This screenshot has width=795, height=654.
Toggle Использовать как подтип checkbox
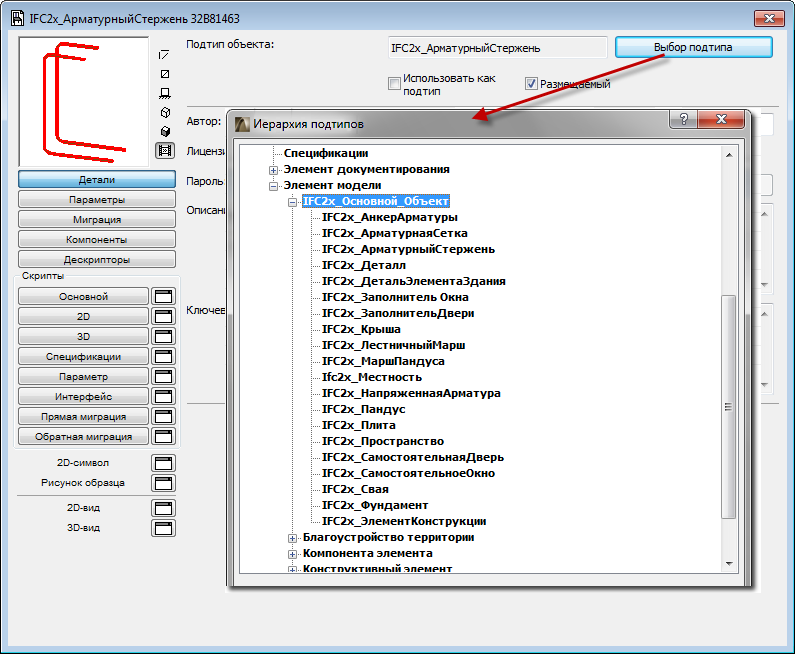(394, 83)
